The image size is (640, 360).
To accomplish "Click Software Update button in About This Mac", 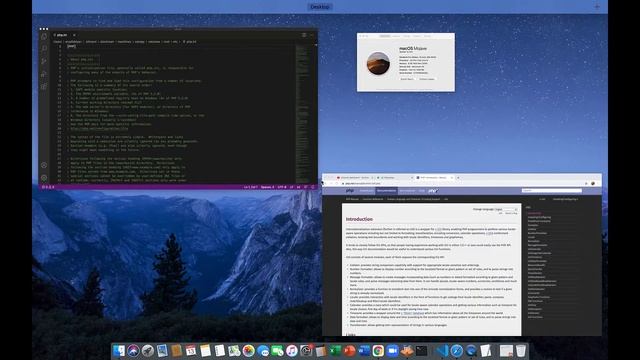I will [x=427, y=79].
